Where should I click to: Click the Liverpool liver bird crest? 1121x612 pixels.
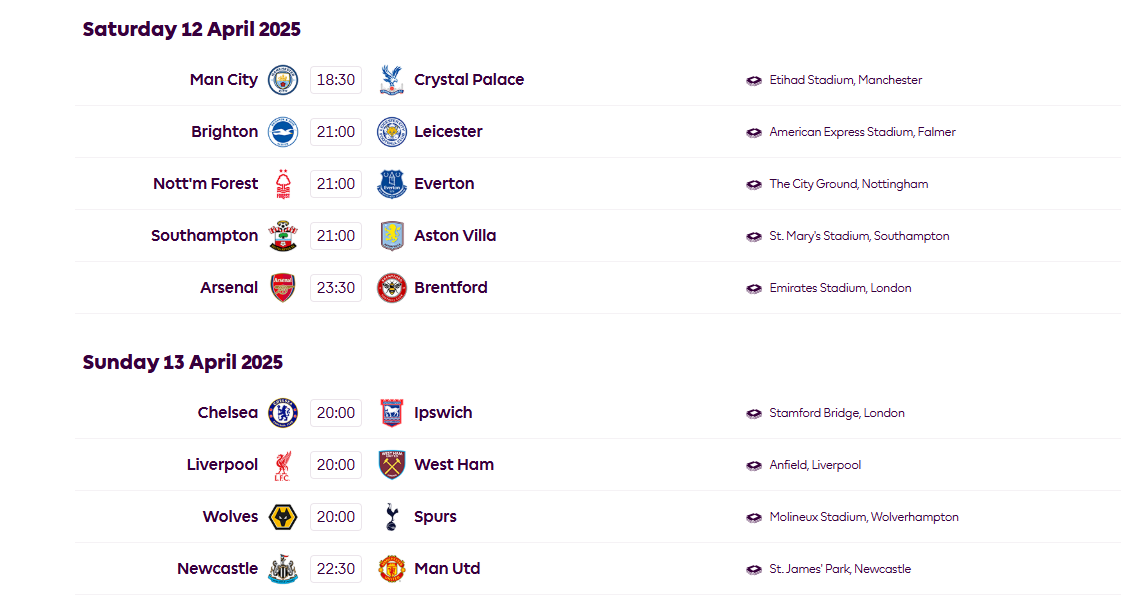click(x=283, y=465)
